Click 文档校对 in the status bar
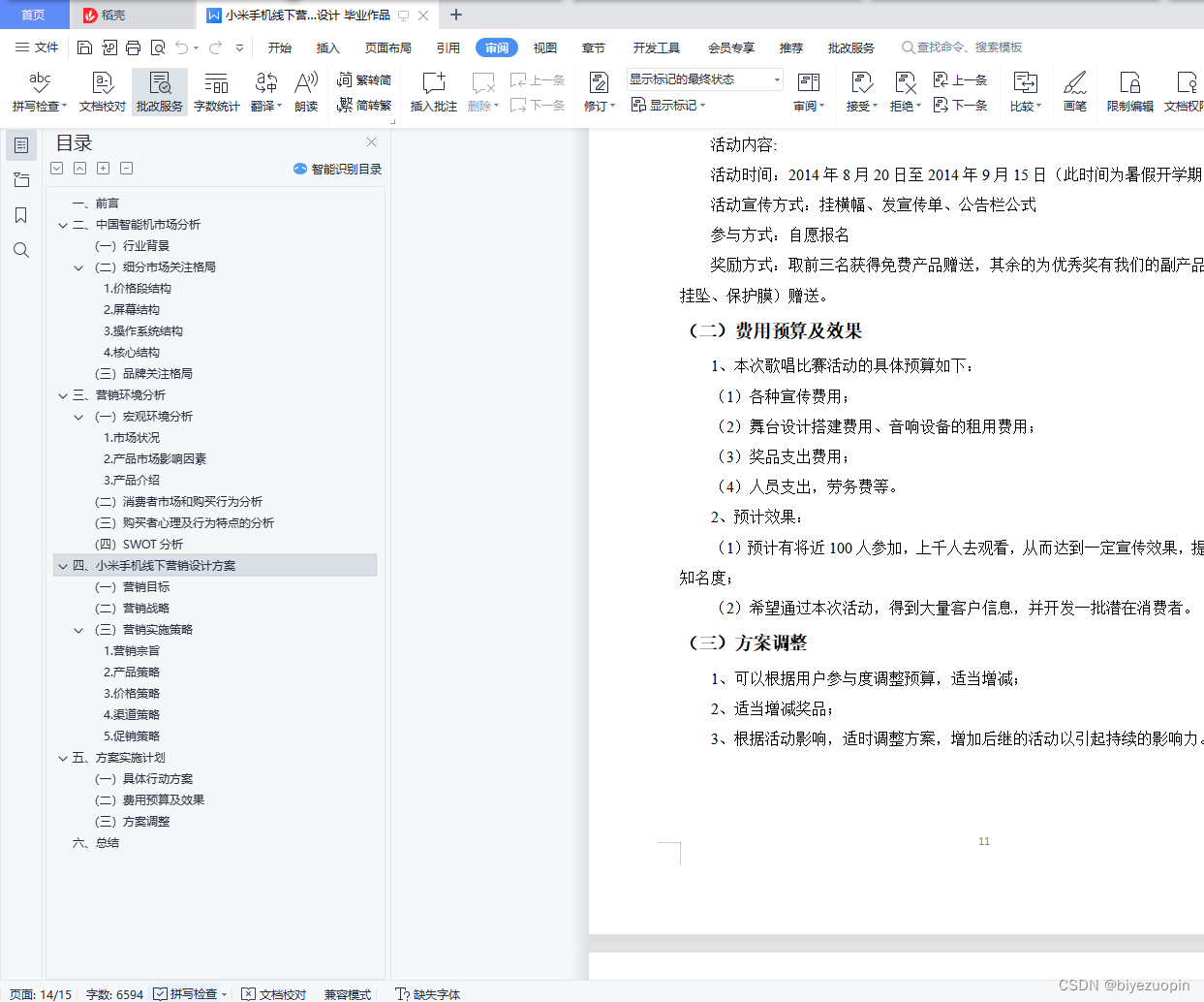Viewport: 1204px width, 1002px height. pos(274,994)
